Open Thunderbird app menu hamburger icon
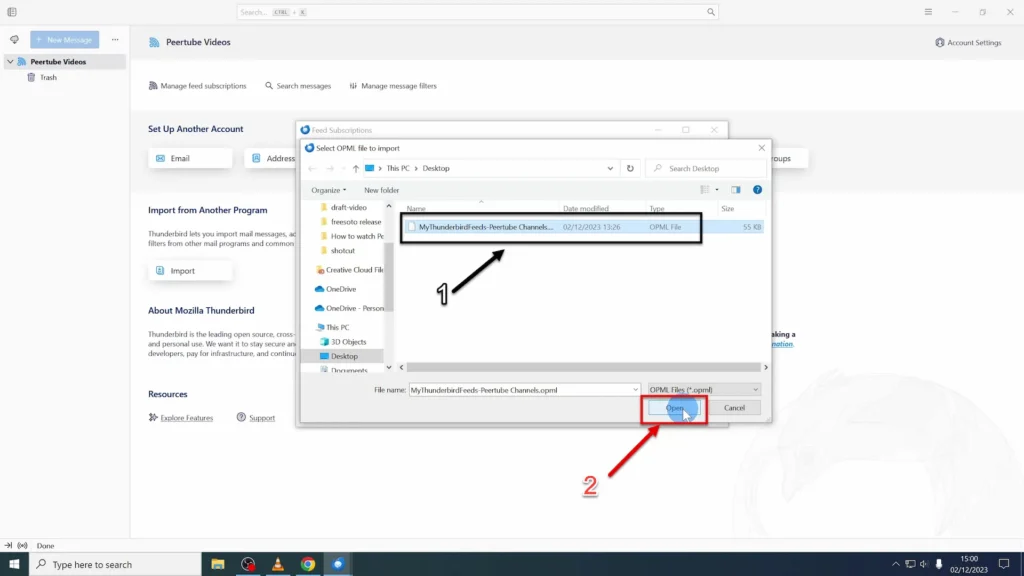The width and height of the screenshot is (1024, 576). [x=928, y=12]
